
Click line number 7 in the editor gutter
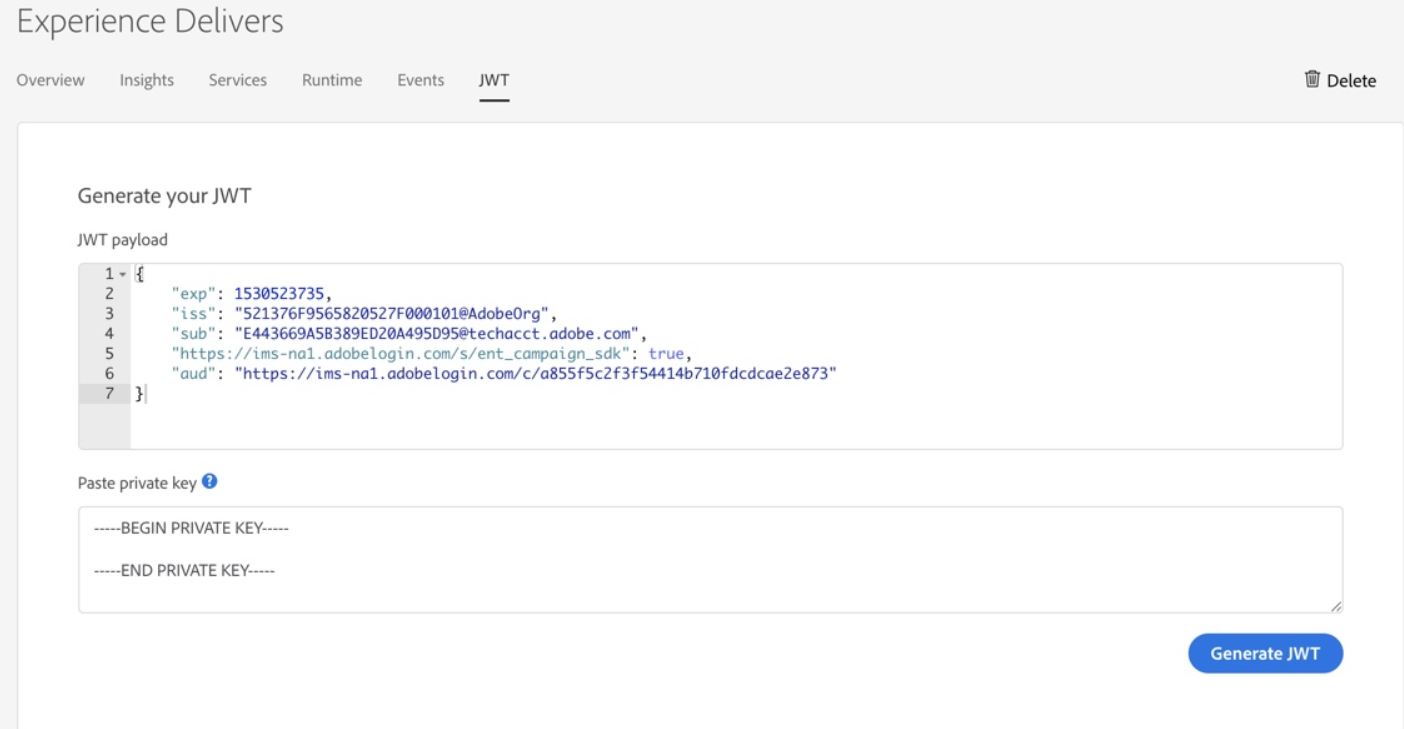coord(111,394)
